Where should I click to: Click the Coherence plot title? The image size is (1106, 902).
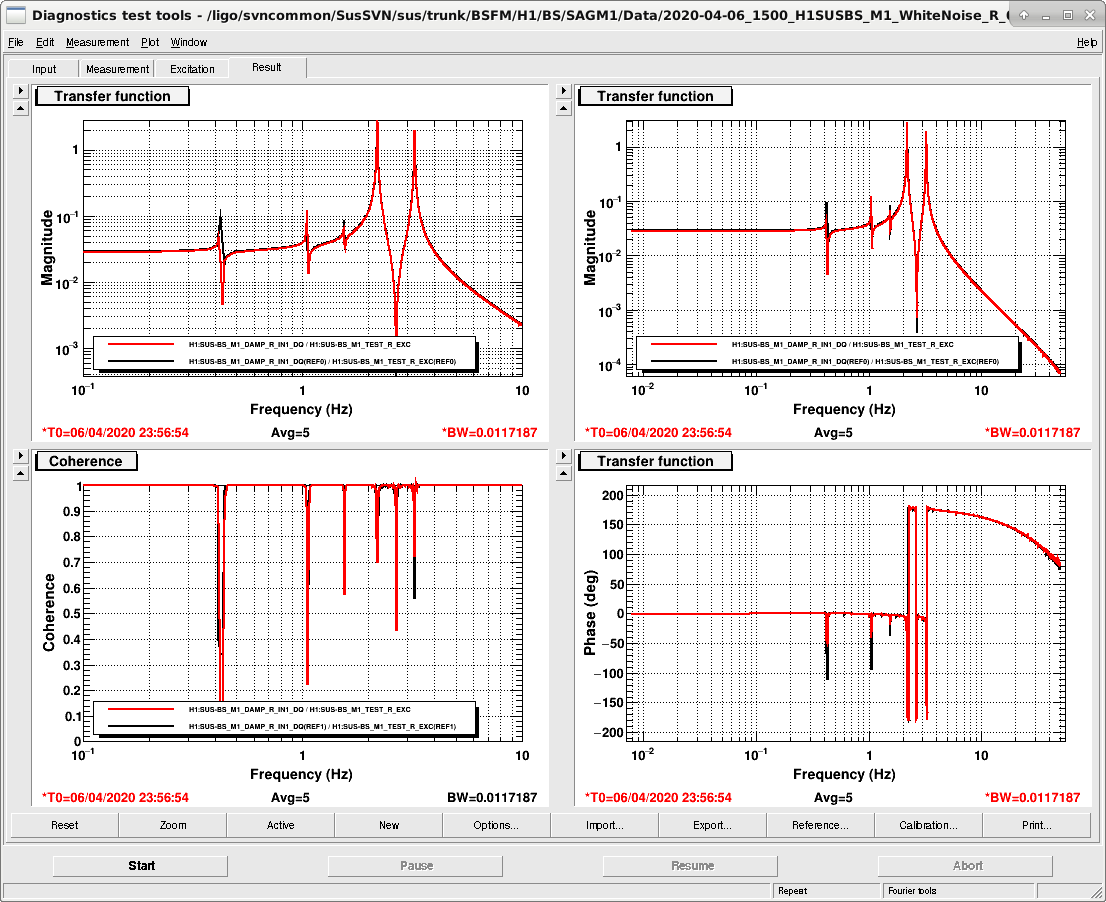pos(85,461)
